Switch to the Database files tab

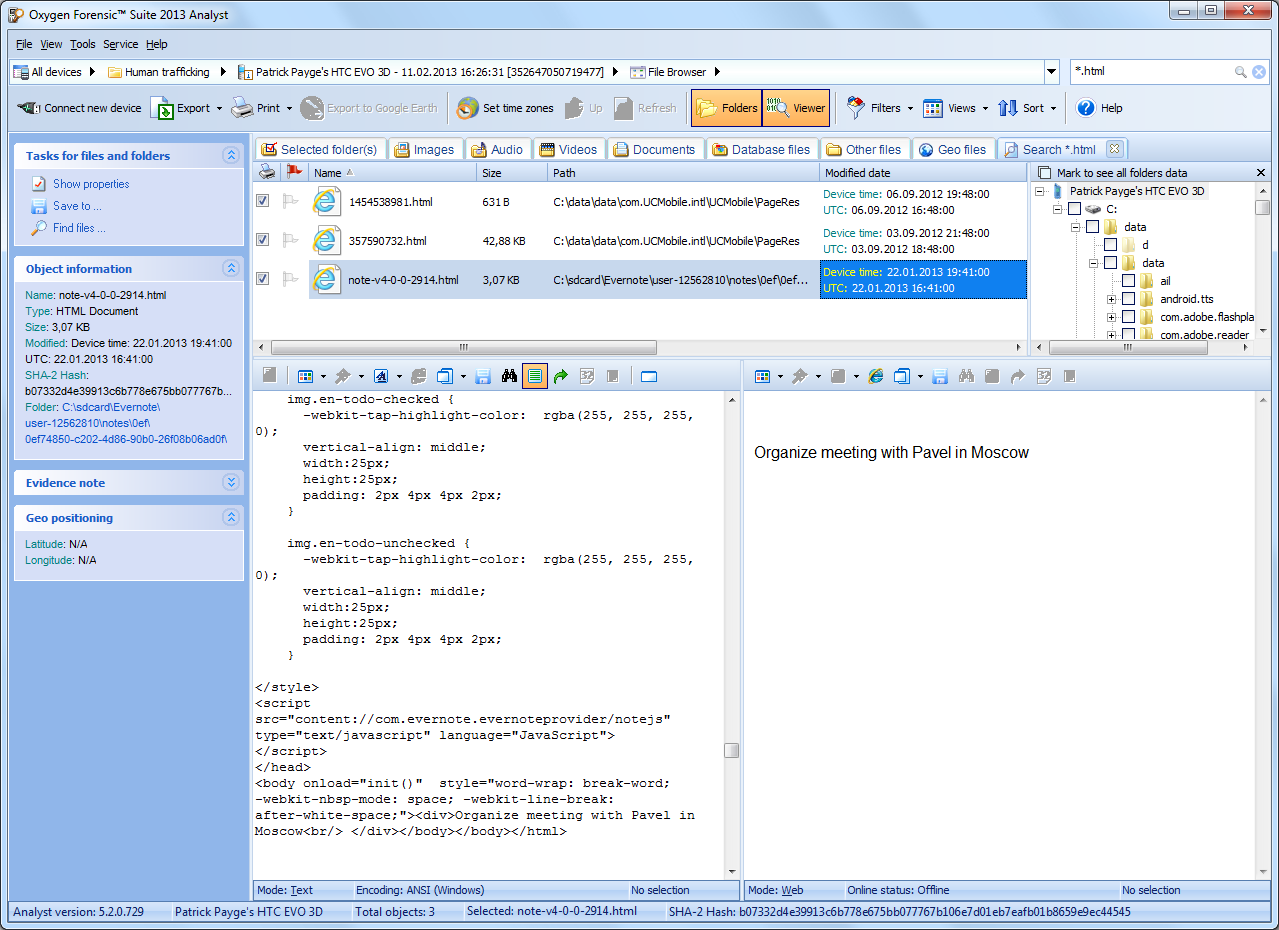[762, 149]
